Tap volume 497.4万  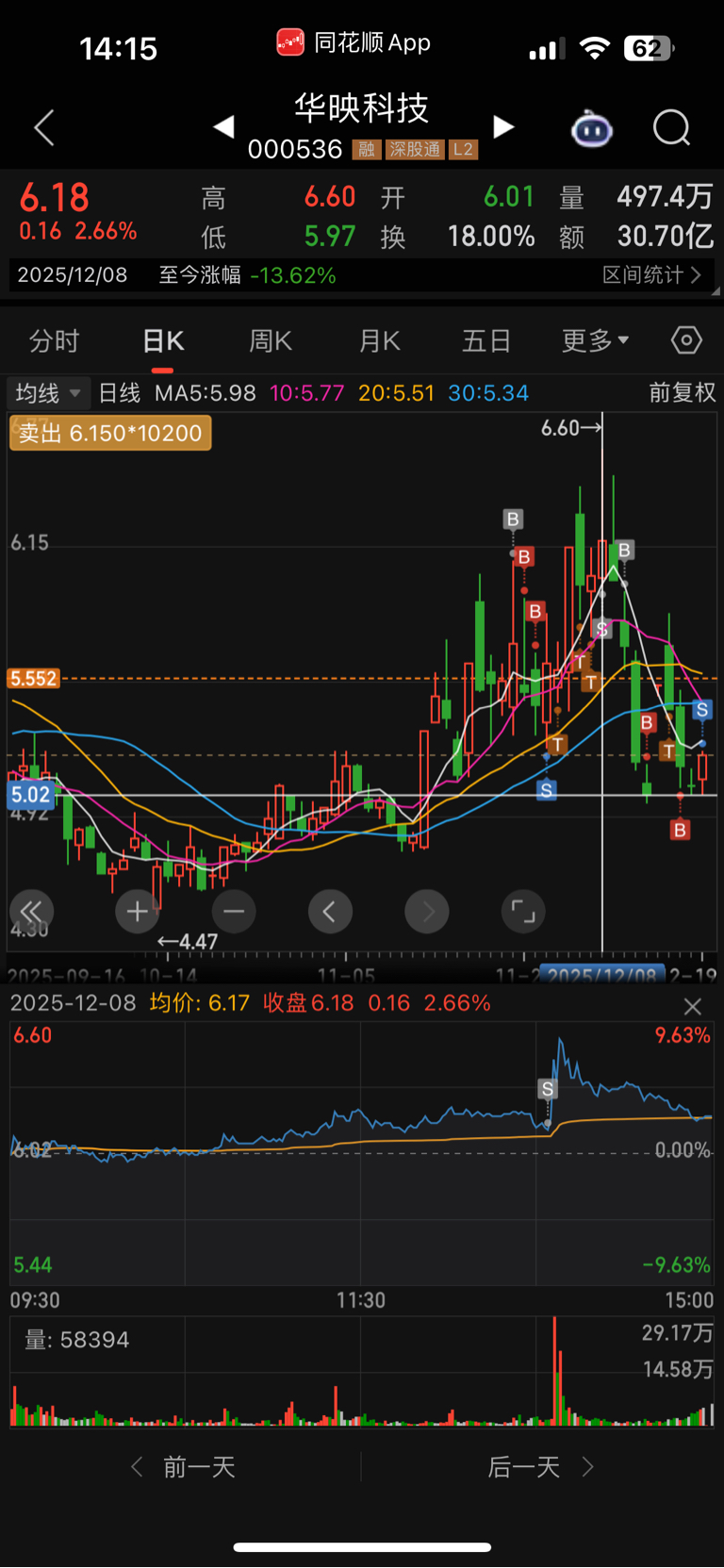(x=666, y=196)
